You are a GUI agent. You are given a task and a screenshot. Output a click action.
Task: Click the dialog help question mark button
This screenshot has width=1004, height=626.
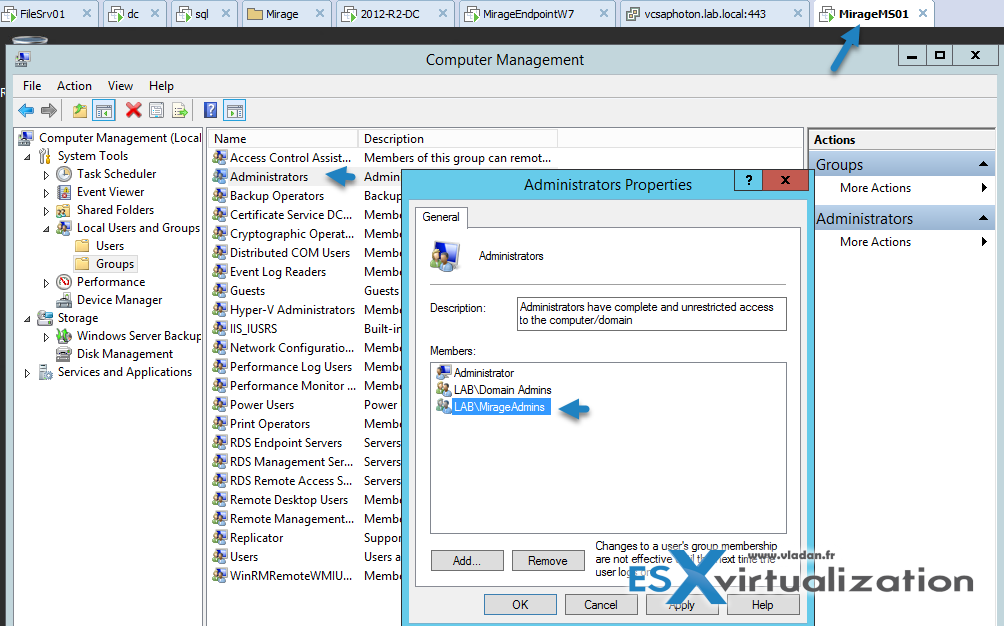pyautogui.click(x=749, y=181)
